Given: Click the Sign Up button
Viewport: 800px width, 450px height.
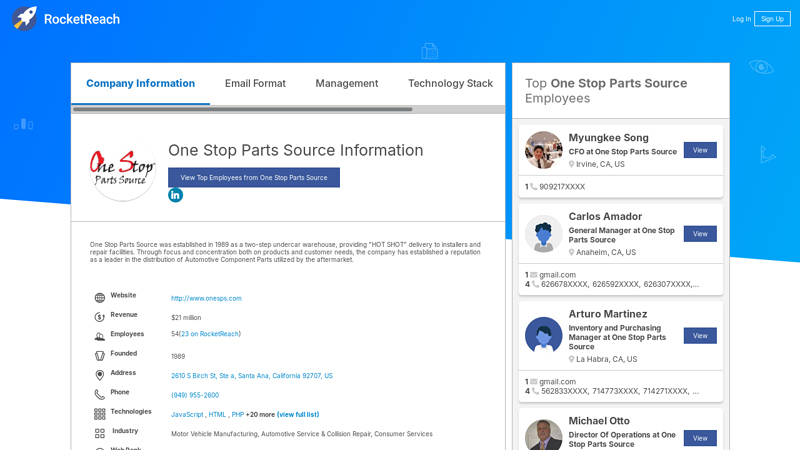Looking at the screenshot, I should coord(772,19).
